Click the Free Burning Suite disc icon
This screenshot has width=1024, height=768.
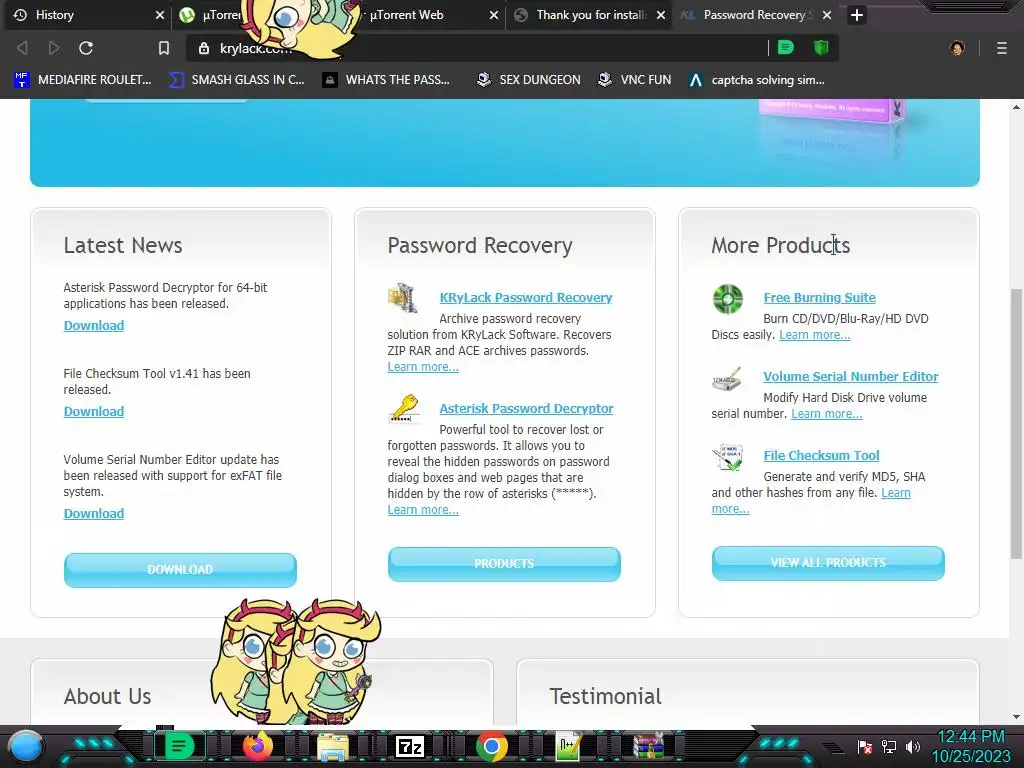pyautogui.click(x=728, y=299)
